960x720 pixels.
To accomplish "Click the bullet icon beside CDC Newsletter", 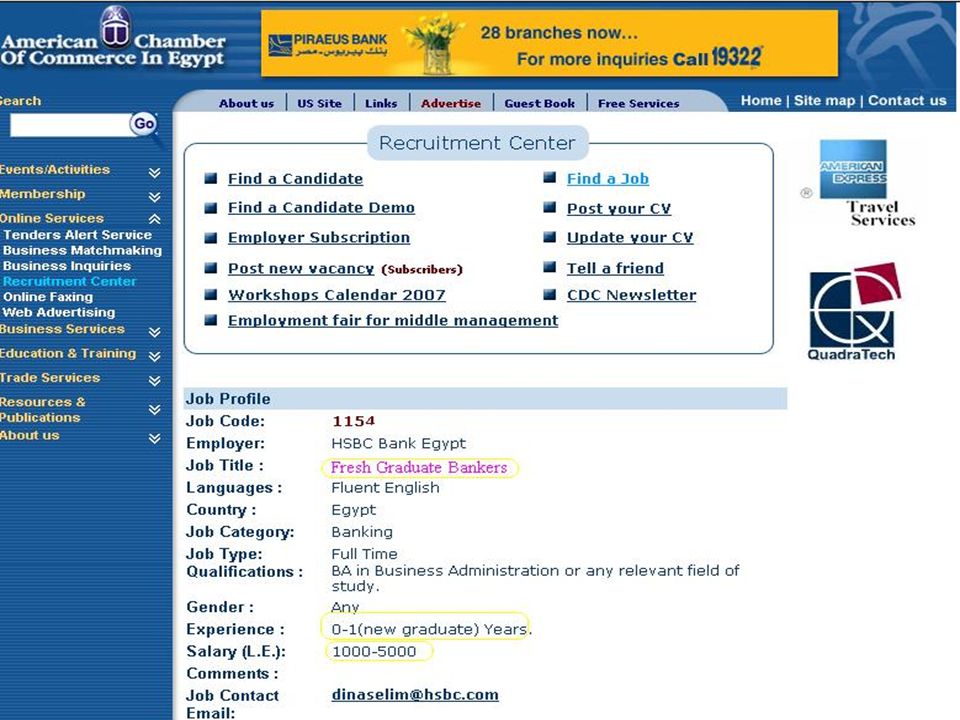I will (x=549, y=294).
